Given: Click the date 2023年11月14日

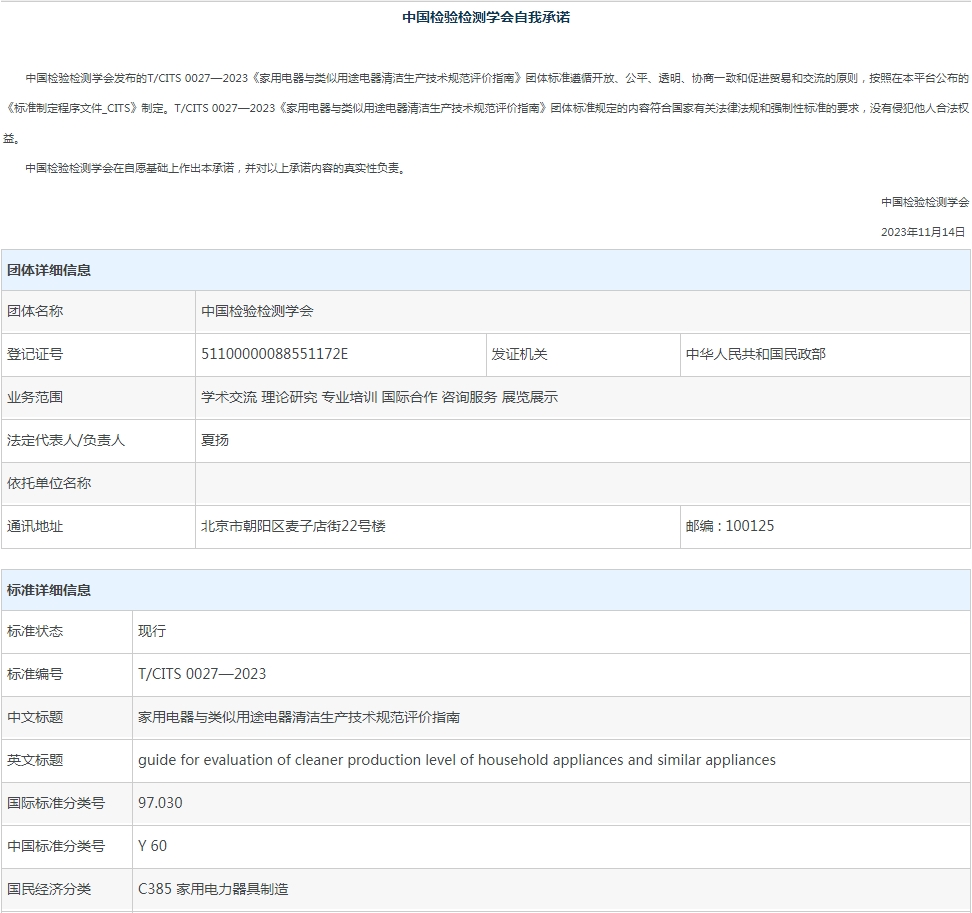Looking at the screenshot, I should (x=923, y=232).
